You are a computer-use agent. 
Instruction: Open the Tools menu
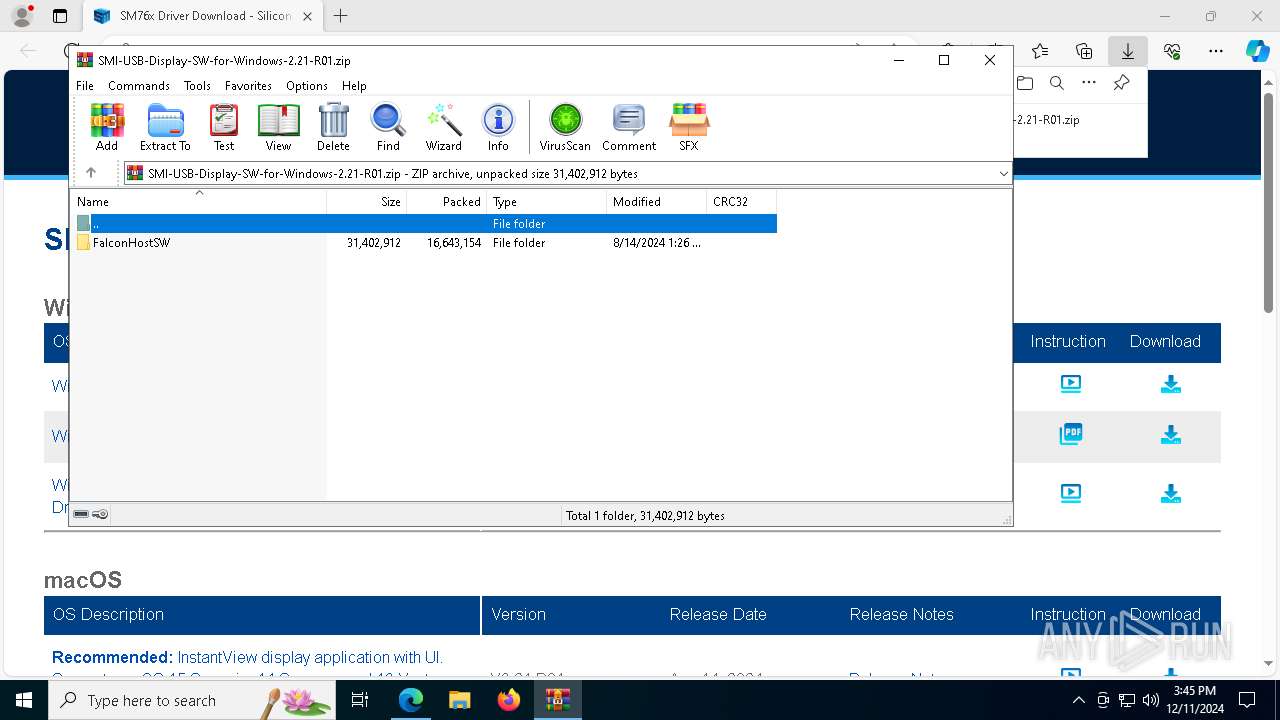(x=197, y=86)
